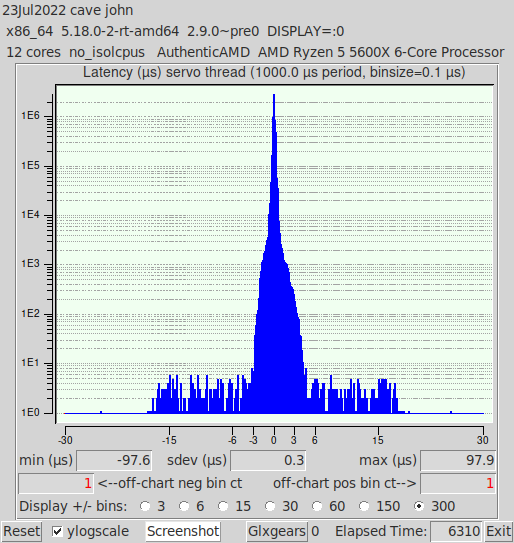514x543 pixels.
Task: Exit the latency histogram
Action: 498,531
